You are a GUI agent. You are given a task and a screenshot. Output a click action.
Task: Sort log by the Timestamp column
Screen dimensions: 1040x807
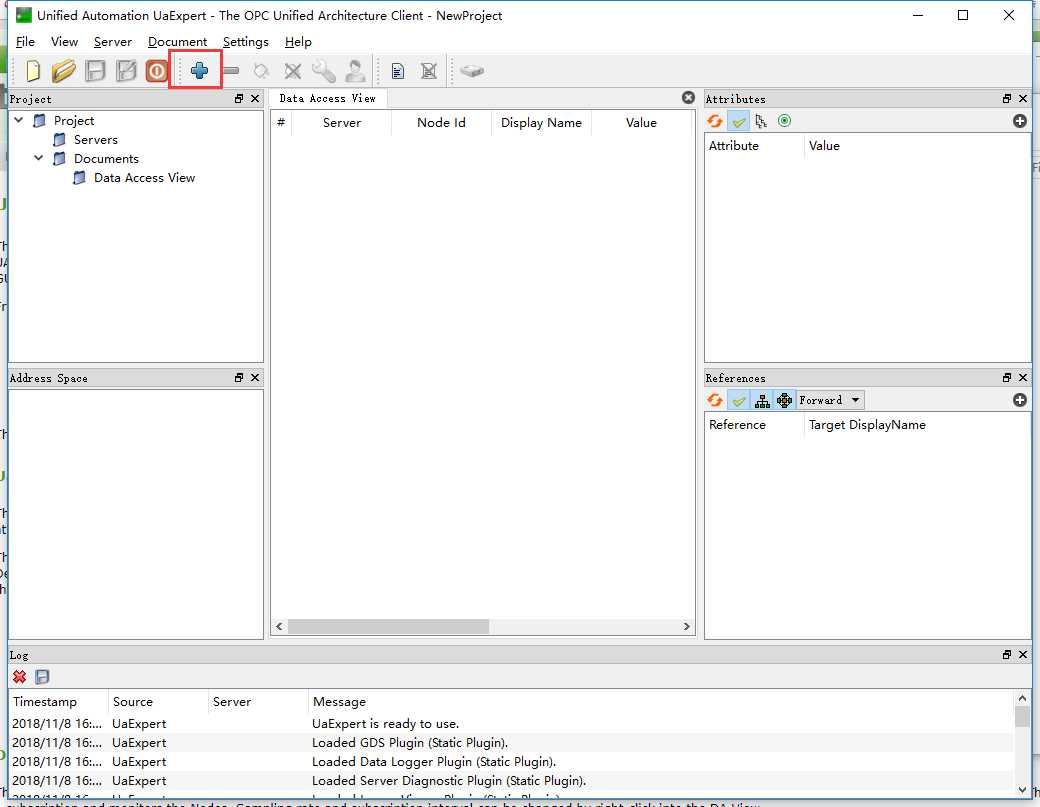coord(59,702)
